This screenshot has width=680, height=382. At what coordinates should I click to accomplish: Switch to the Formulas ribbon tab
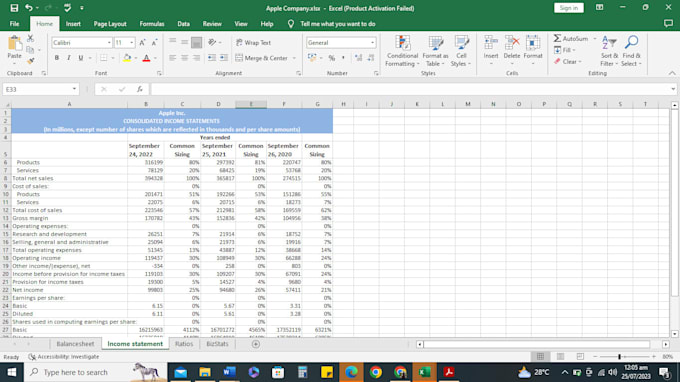pyautogui.click(x=152, y=24)
